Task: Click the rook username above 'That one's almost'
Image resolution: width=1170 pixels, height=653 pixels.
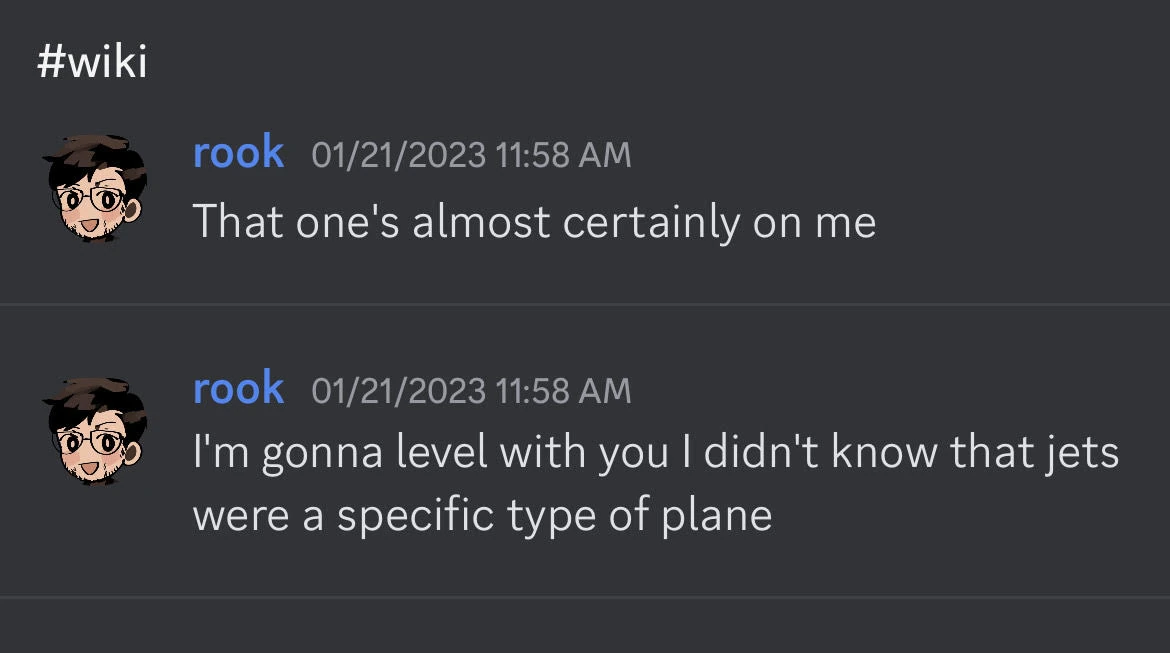Action: point(238,153)
